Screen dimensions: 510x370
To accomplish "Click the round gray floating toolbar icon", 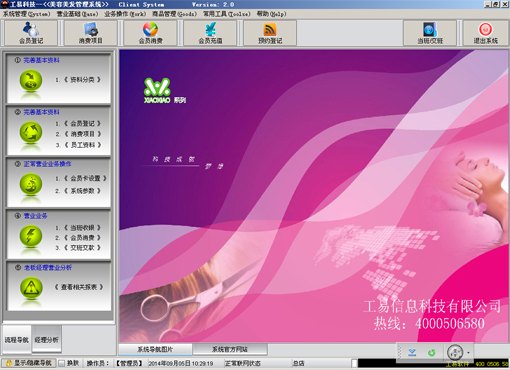I will (455, 352).
